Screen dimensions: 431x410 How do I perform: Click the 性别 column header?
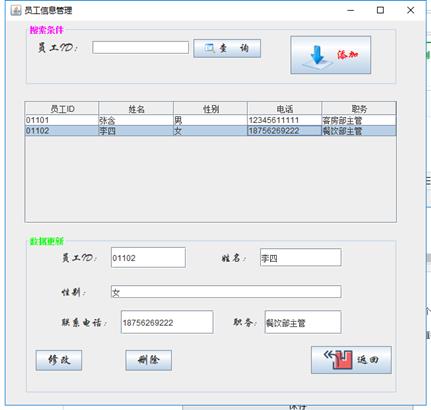point(210,109)
